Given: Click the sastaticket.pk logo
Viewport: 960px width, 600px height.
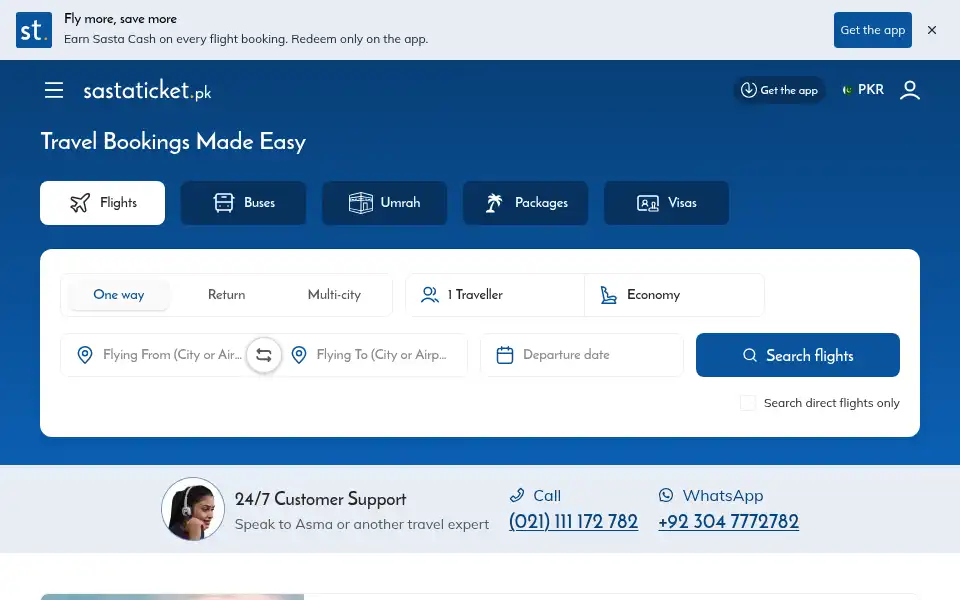Looking at the screenshot, I should (x=147, y=91).
